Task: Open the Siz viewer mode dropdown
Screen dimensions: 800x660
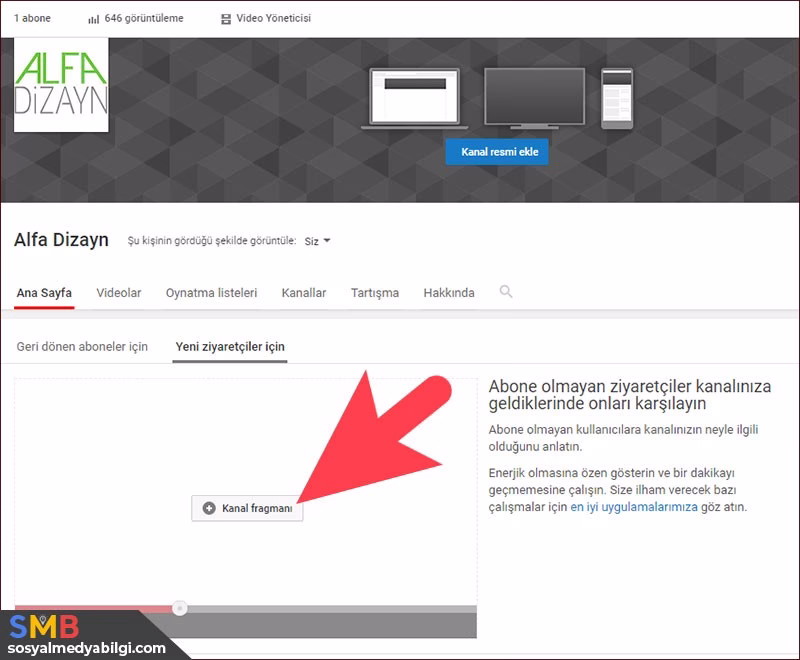Action: [x=317, y=240]
